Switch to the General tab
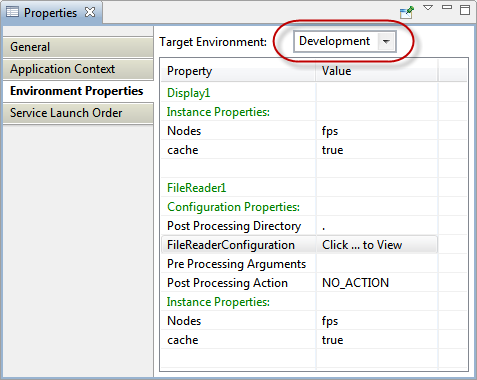This screenshot has height=380, width=477. [x=78, y=47]
